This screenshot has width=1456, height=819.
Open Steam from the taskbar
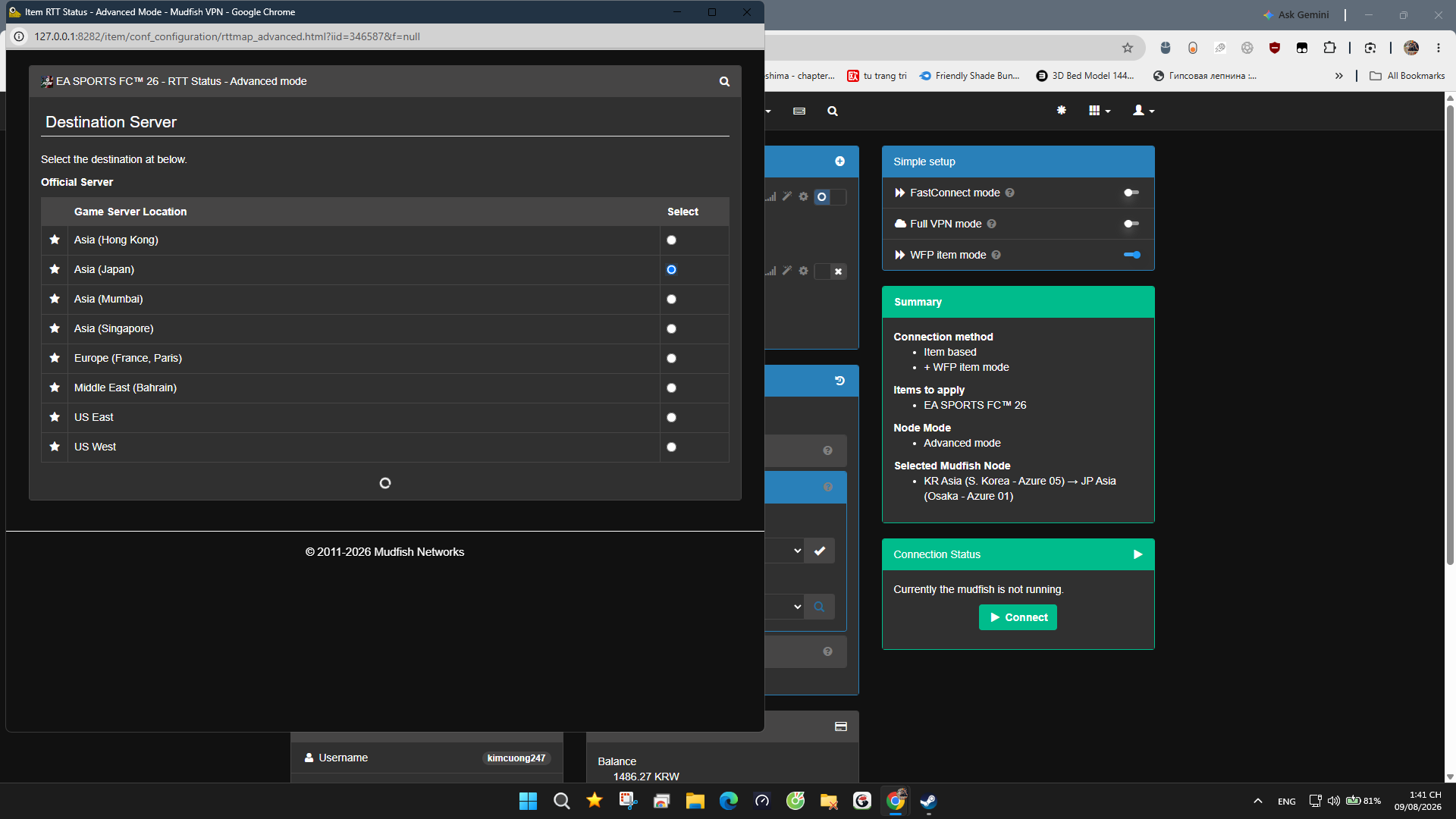(x=928, y=801)
